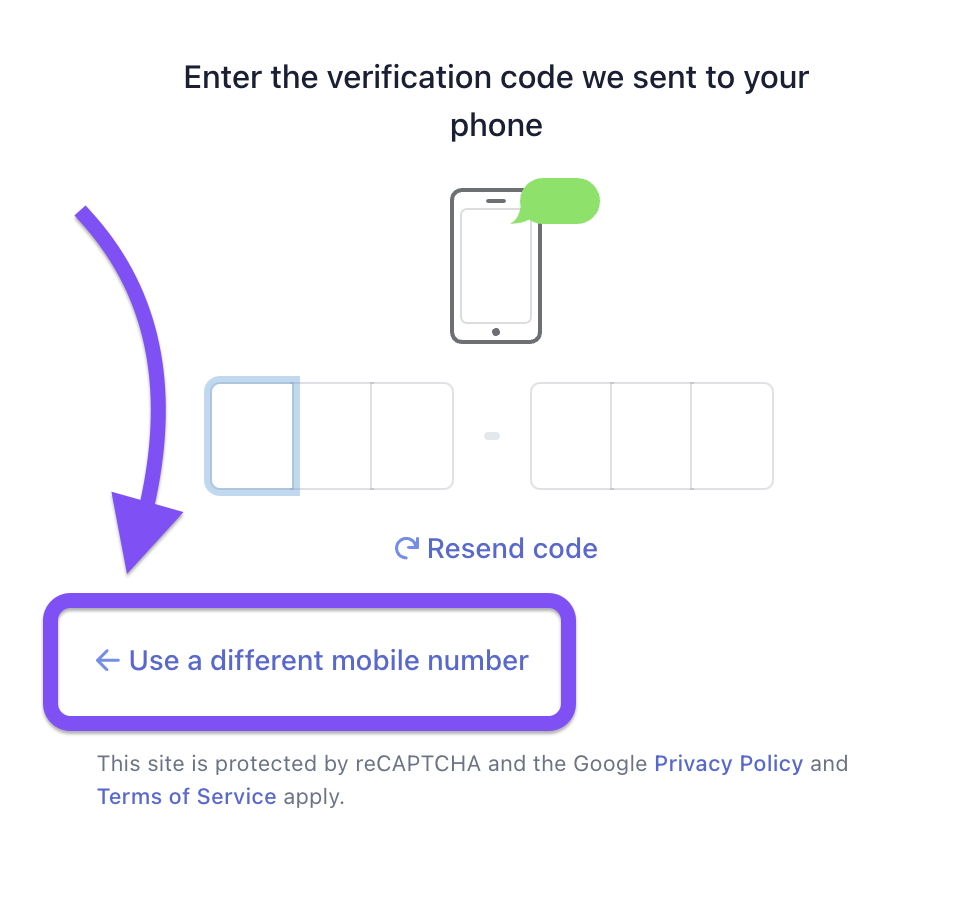Image resolution: width=962 pixels, height=914 pixels.
Task: Choose Use a different mobile number
Action: coord(328,660)
